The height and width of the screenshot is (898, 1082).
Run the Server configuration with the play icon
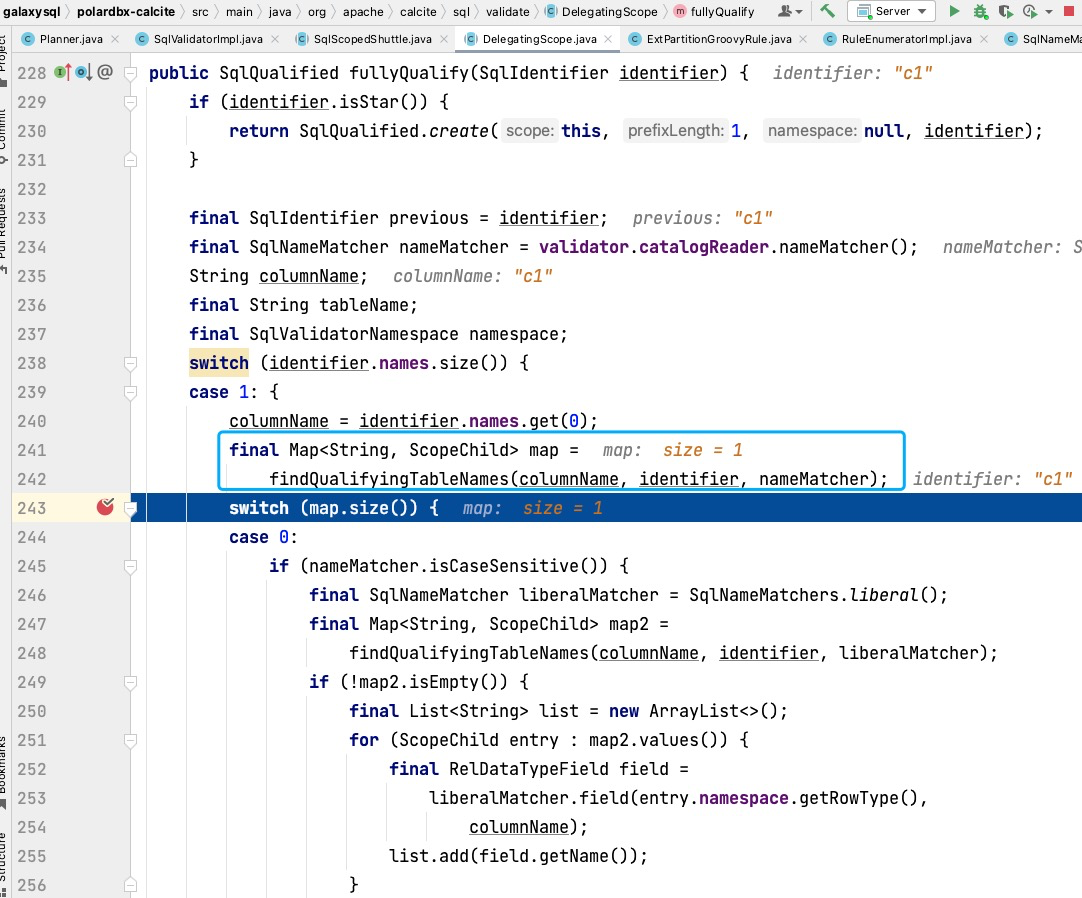(x=954, y=11)
